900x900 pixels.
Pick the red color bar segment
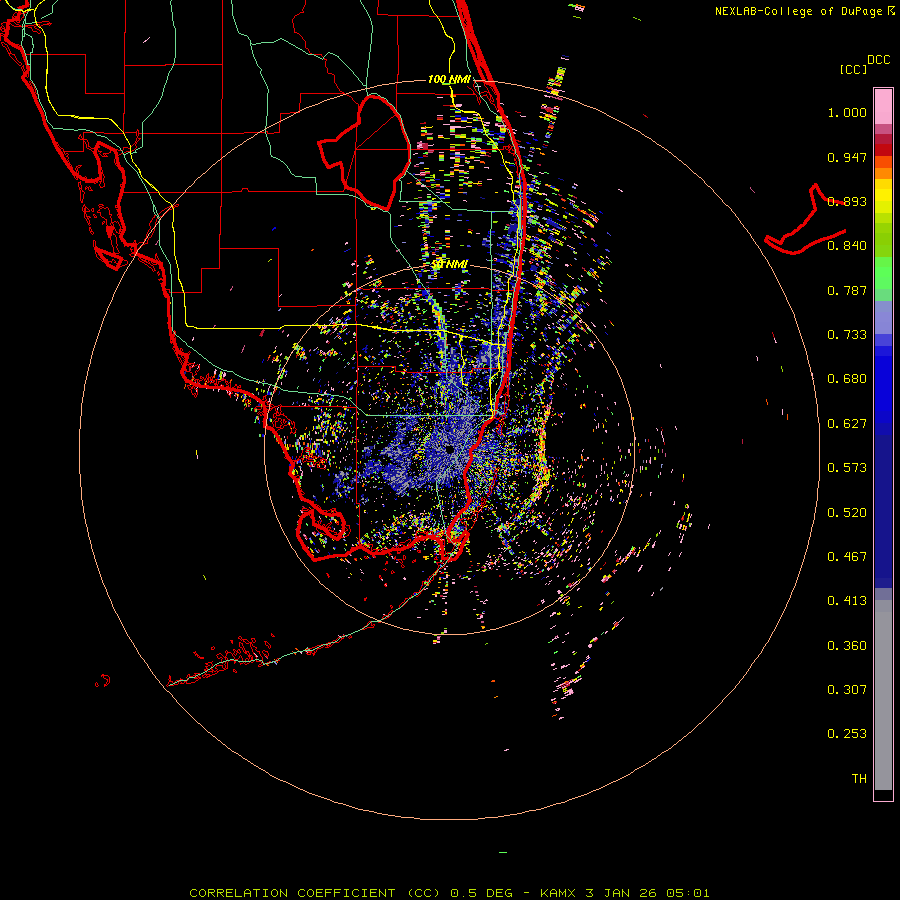[883, 150]
